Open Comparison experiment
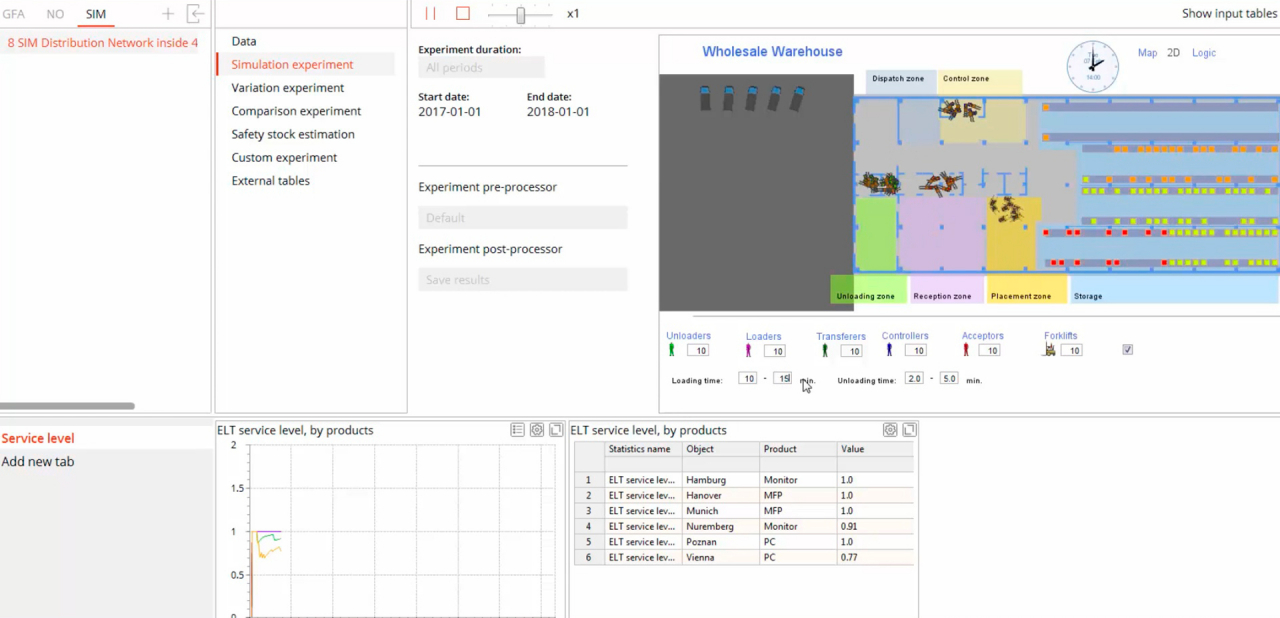Screen dimensions: 1280x618 [296, 111]
